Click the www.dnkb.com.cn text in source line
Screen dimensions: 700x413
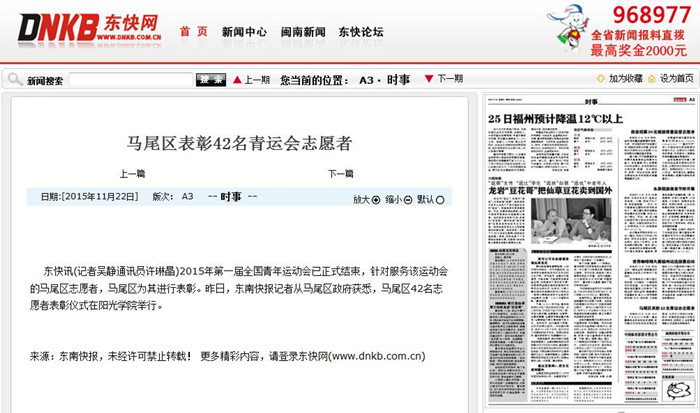pyautogui.click(x=377, y=356)
